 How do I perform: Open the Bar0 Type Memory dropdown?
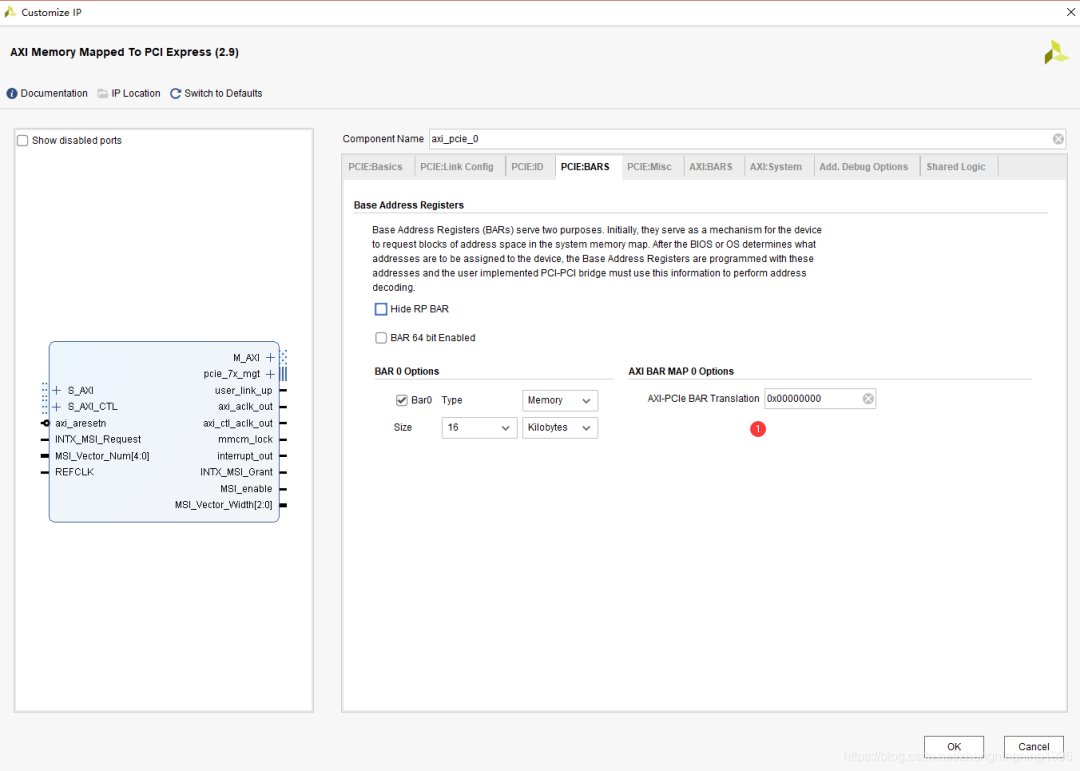(560, 400)
